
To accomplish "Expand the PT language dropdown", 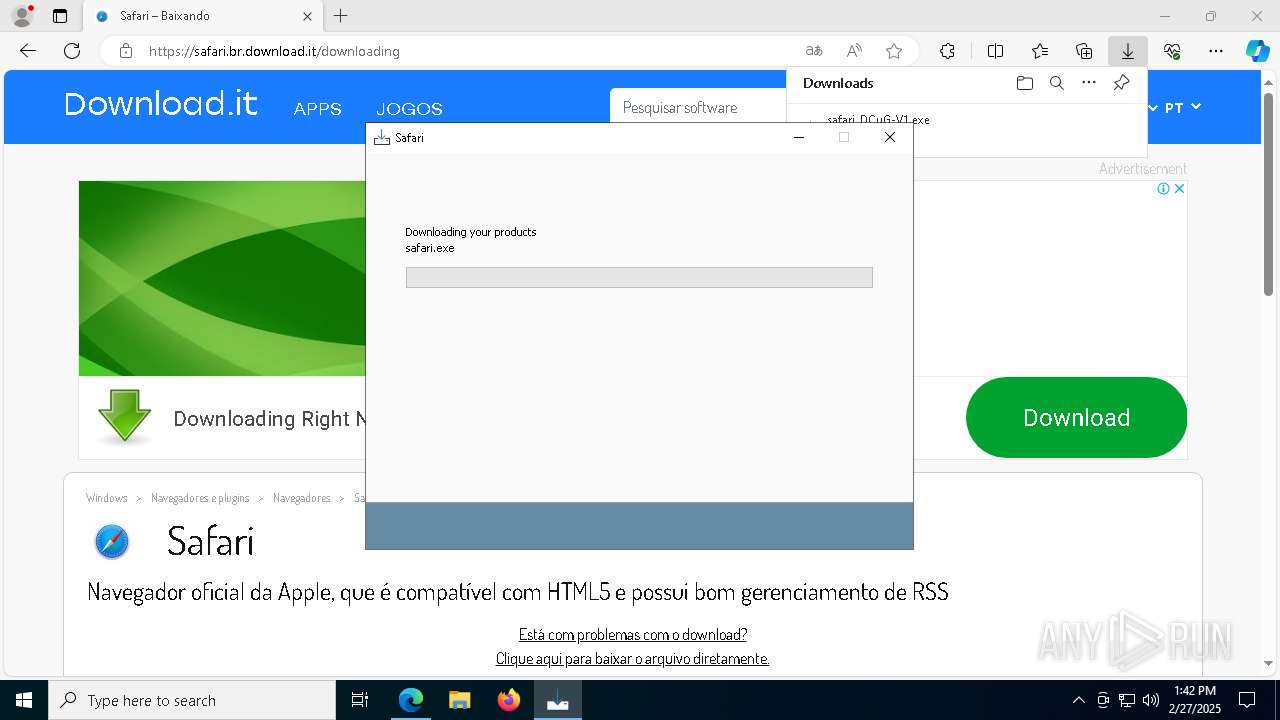I will pyautogui.click(x=1182, y=107).
